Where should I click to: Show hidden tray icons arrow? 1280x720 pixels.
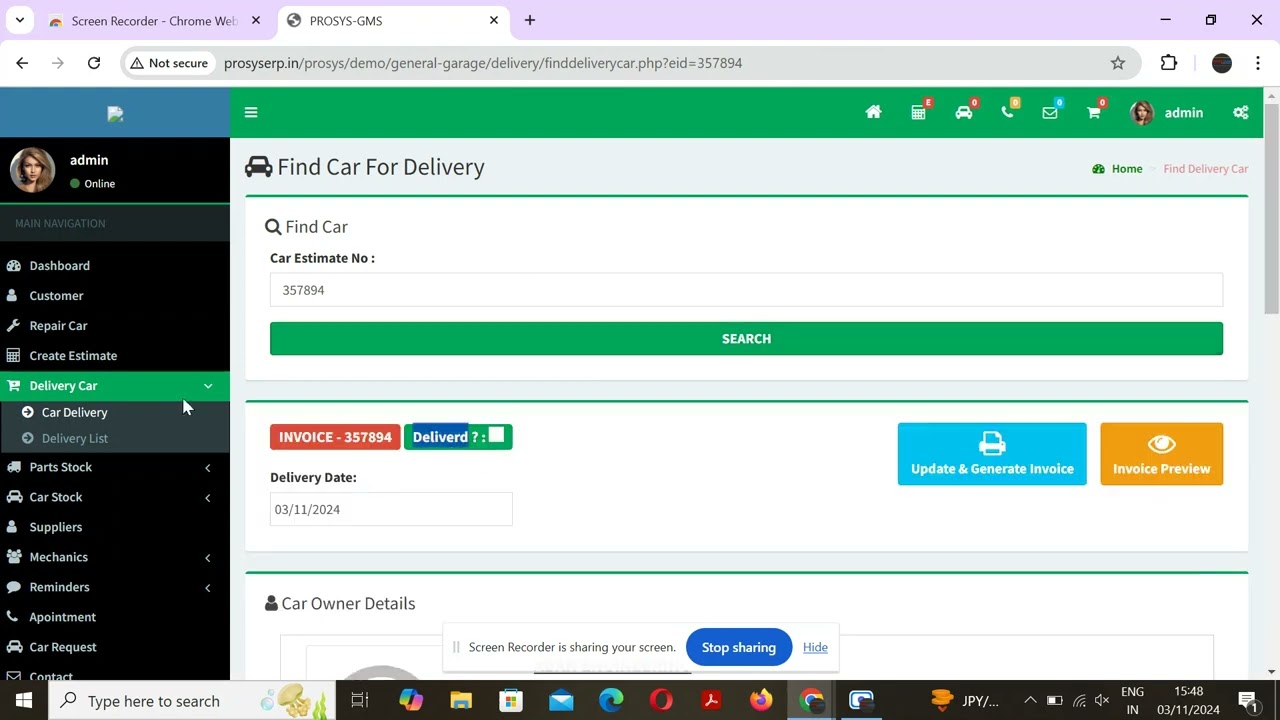(1030, 700)
